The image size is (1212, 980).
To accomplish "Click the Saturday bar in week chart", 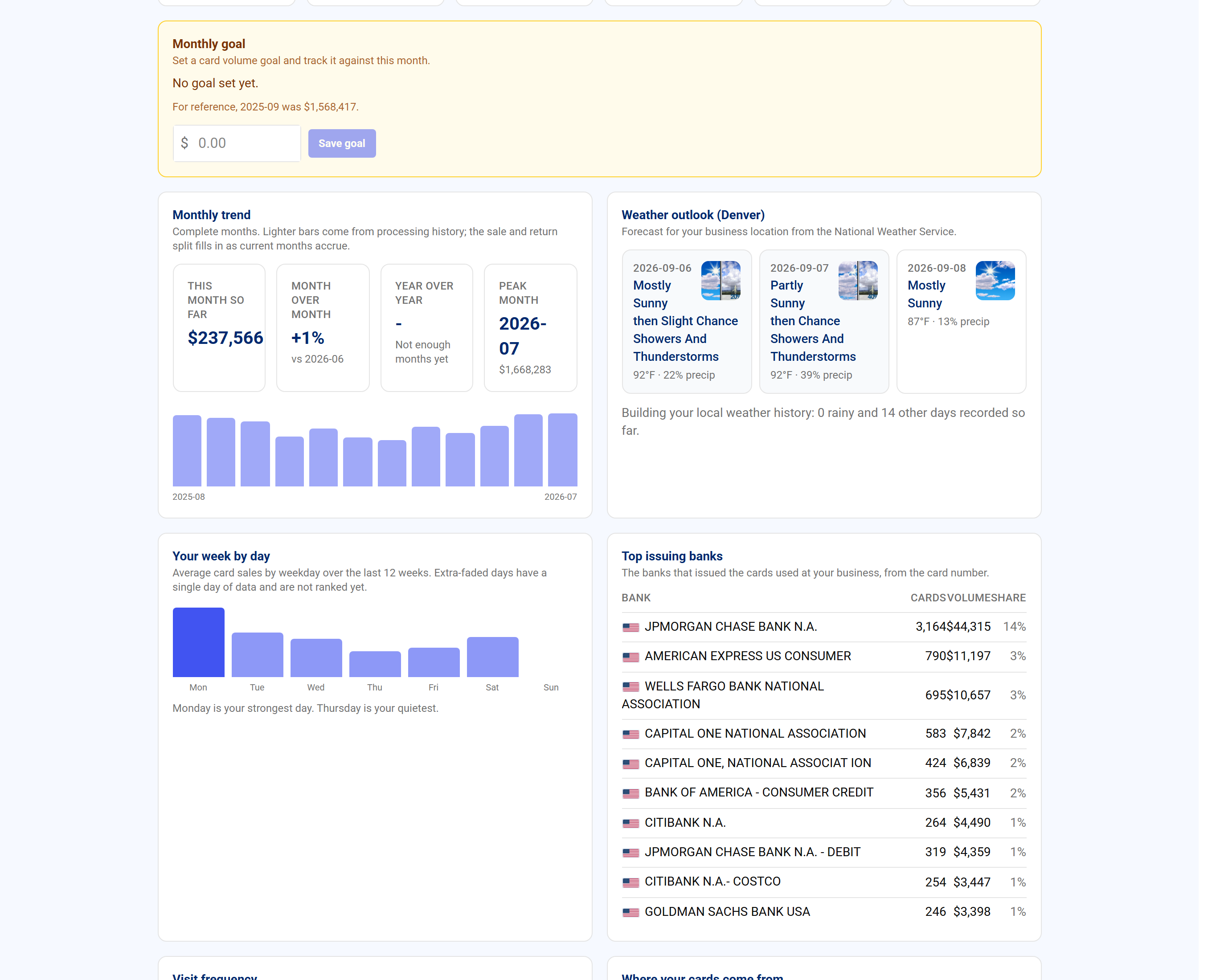I will pyautogui.click(x=492, y=657).
